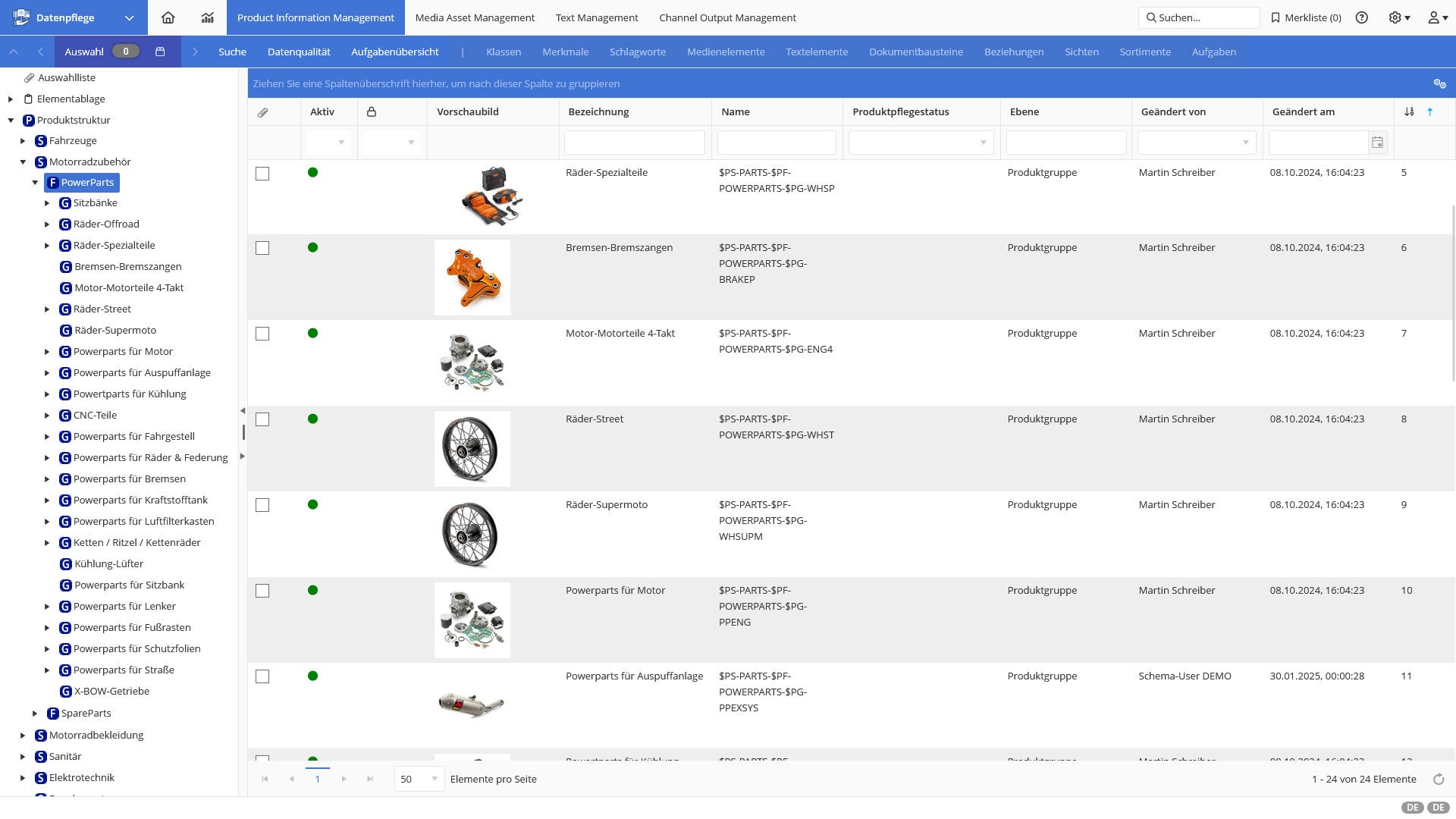Select the Bremsen-Bremszangen row checkbox

pyautogui.click(x=262, y=248)
